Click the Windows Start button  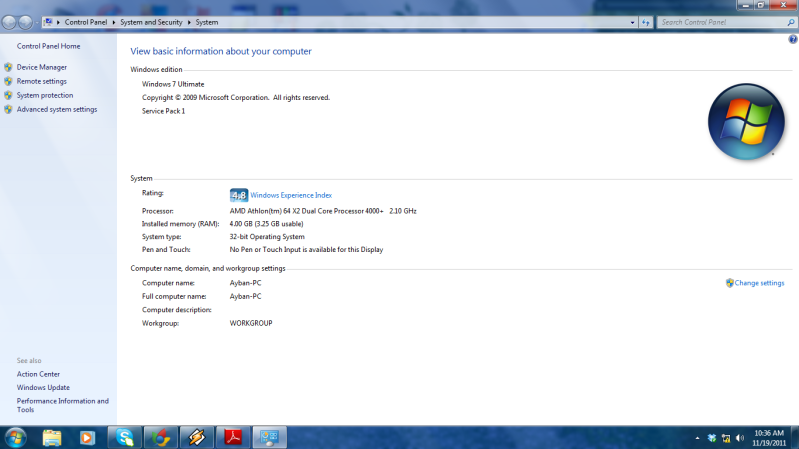pos(16,437)
